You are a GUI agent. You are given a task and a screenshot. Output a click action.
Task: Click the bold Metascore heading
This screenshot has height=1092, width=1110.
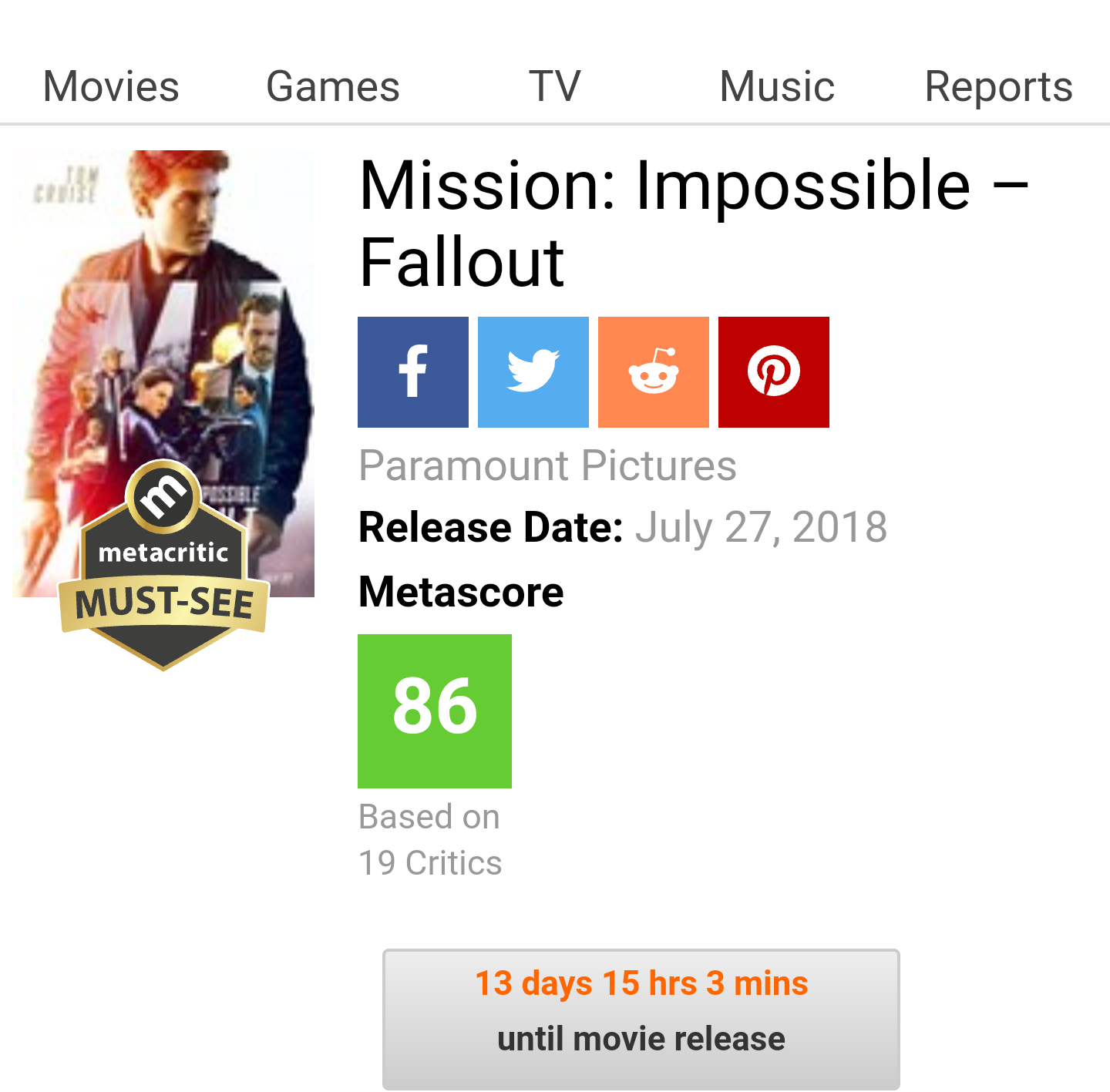click(461, 593)
